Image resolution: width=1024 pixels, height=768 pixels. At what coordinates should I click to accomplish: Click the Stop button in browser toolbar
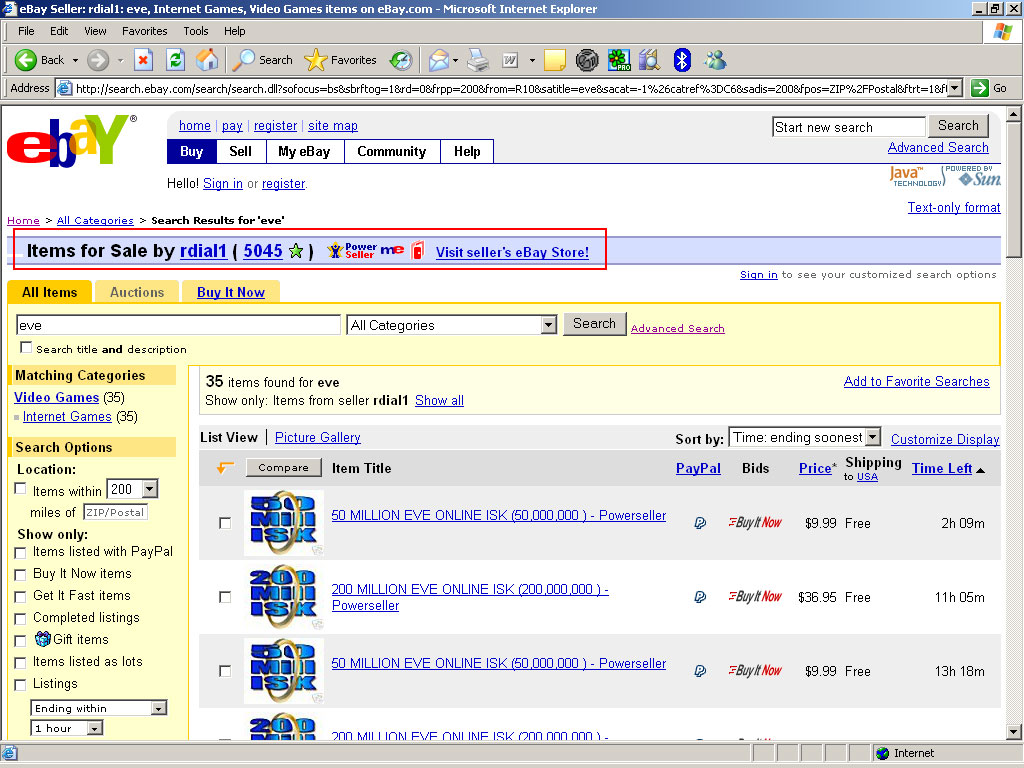point(143,60)
